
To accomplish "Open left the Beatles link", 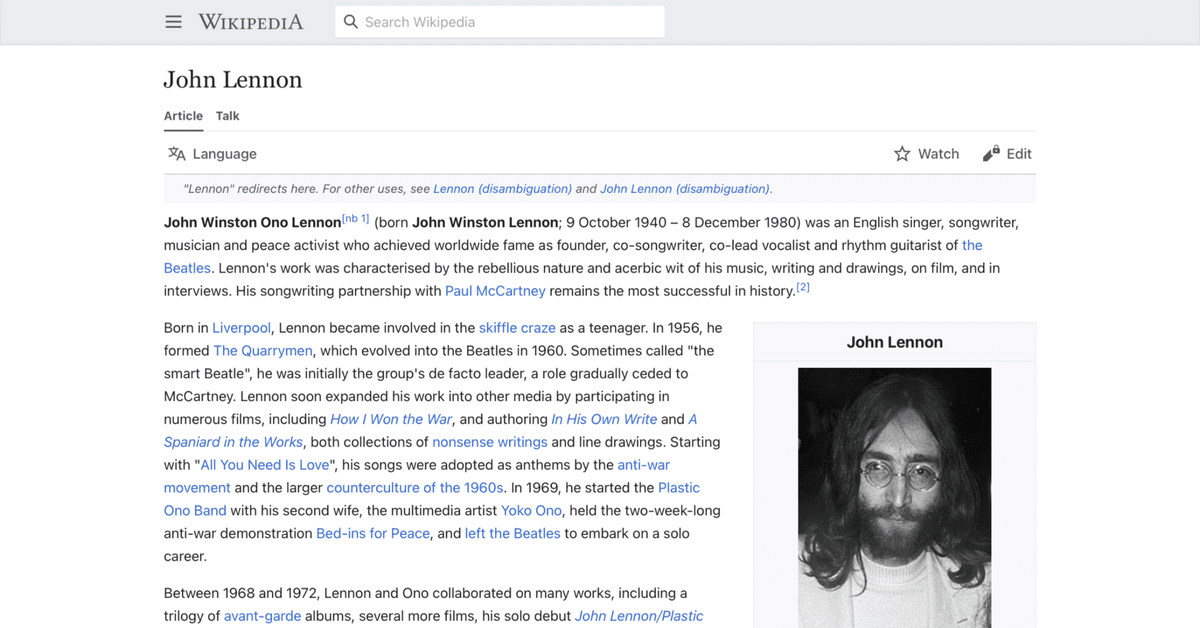I will (x=512, y=534).
